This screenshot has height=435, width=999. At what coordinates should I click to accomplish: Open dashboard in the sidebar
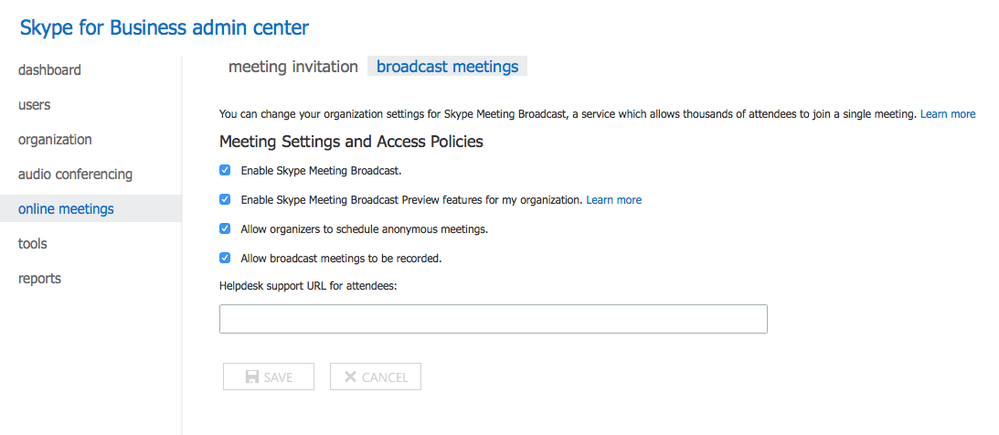coord(50,70)
